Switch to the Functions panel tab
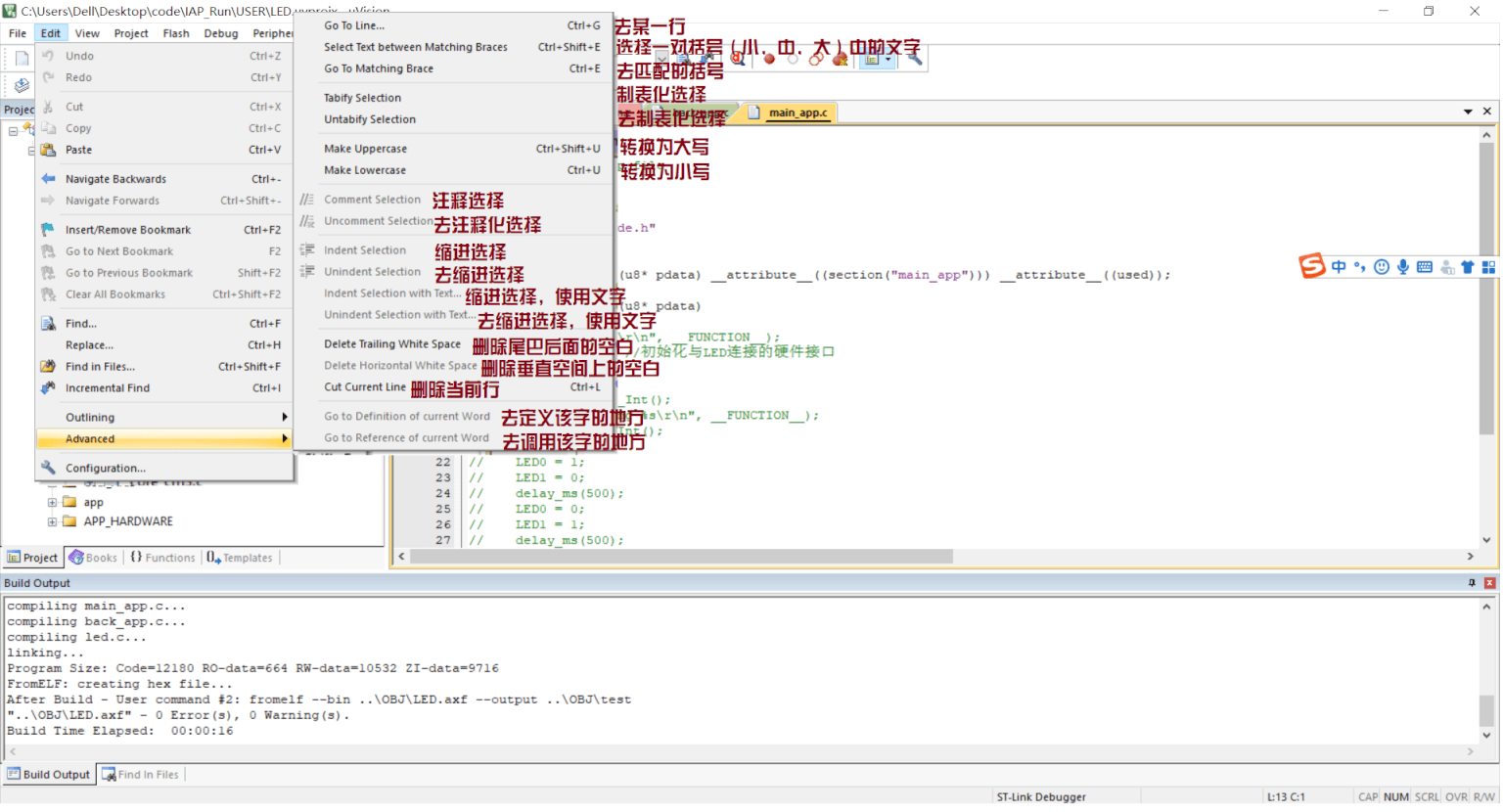Screen dimensions: 1503x812 [162, 558]
